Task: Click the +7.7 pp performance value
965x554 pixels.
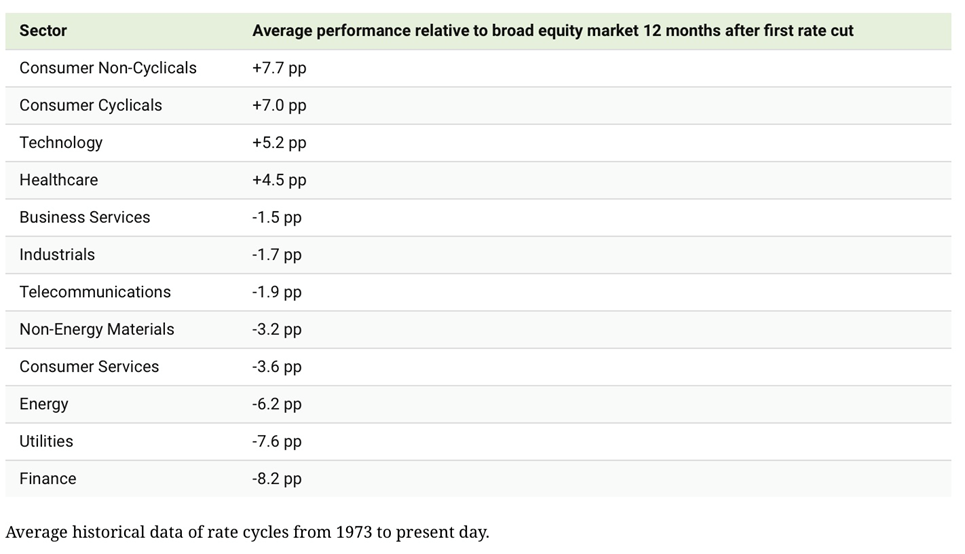Action: 279,68
